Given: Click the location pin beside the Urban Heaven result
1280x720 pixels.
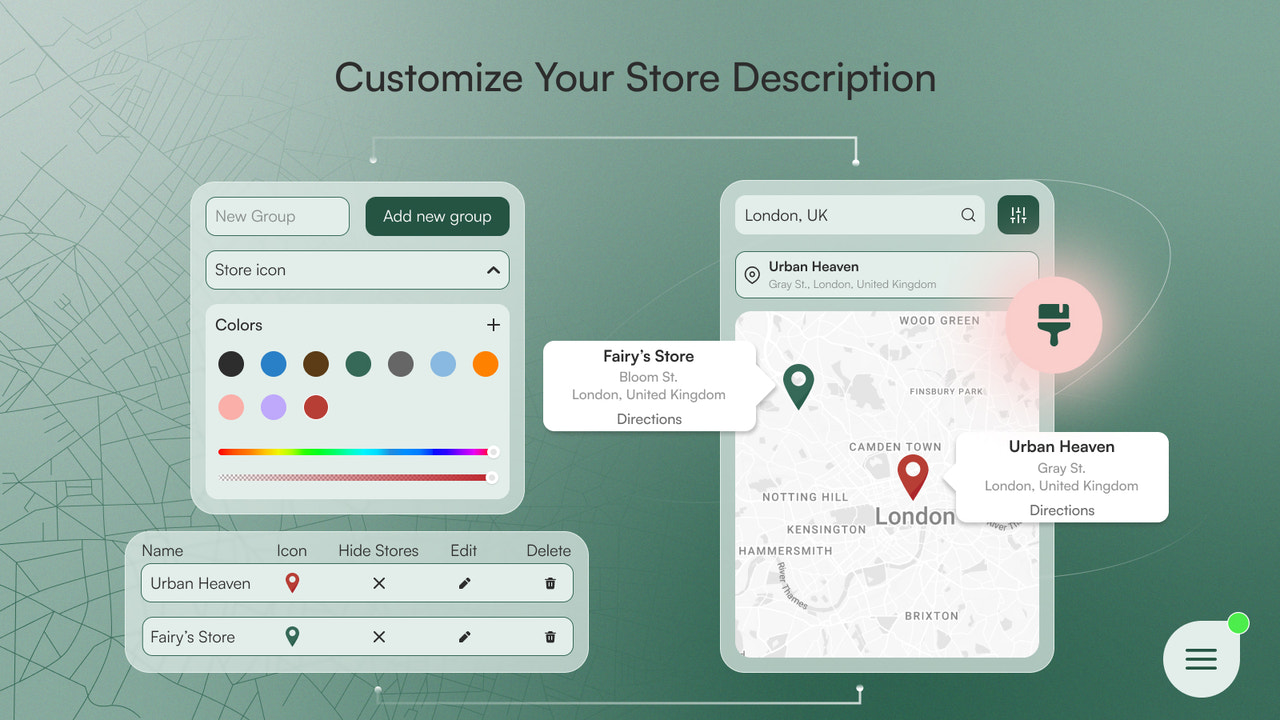Looking at the screenshot, I should [x=752, y=275].
